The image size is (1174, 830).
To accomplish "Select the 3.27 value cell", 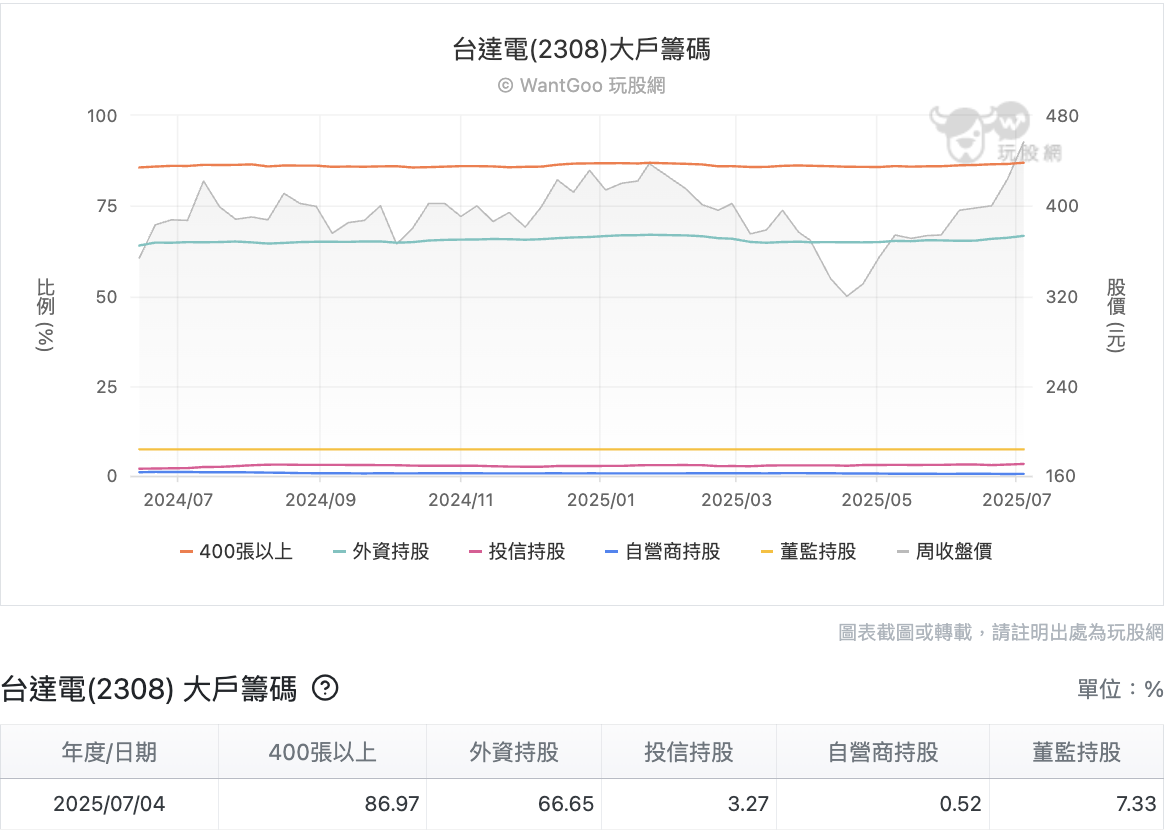I will point(689,804).
